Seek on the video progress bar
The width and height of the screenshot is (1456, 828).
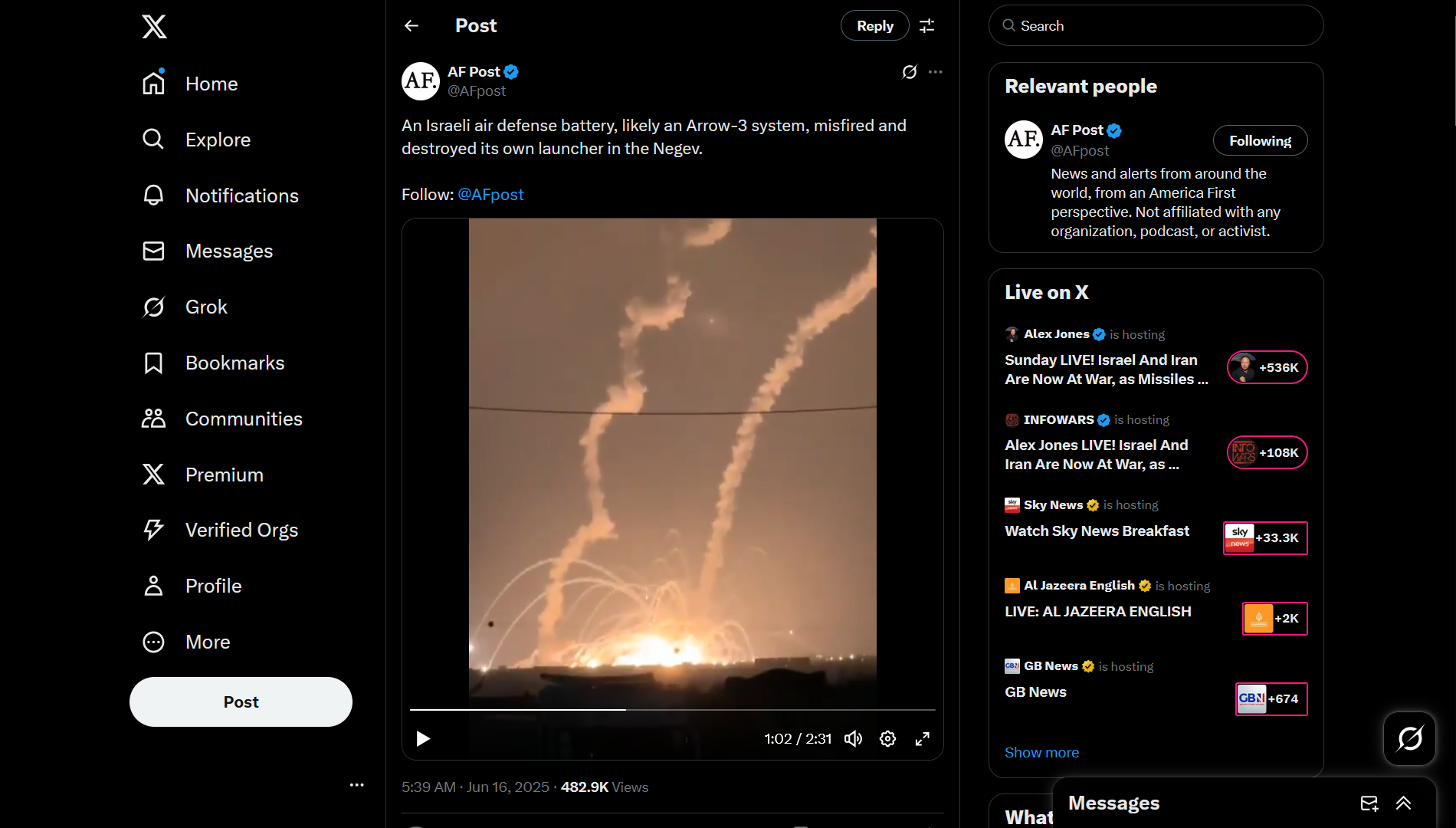pyautogui.click(x=672, y=710)
